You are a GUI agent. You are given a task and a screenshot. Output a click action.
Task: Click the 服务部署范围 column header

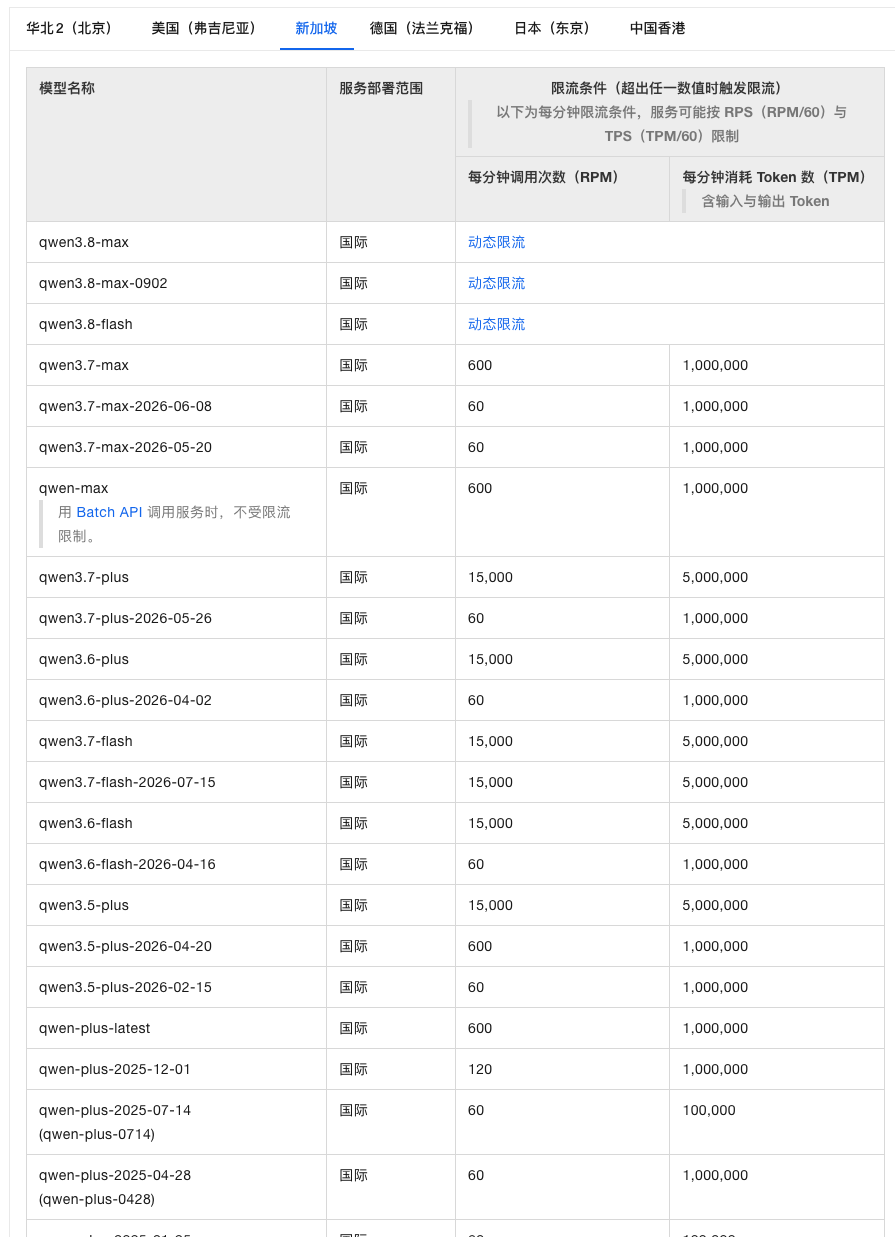[x=381, y=88]
